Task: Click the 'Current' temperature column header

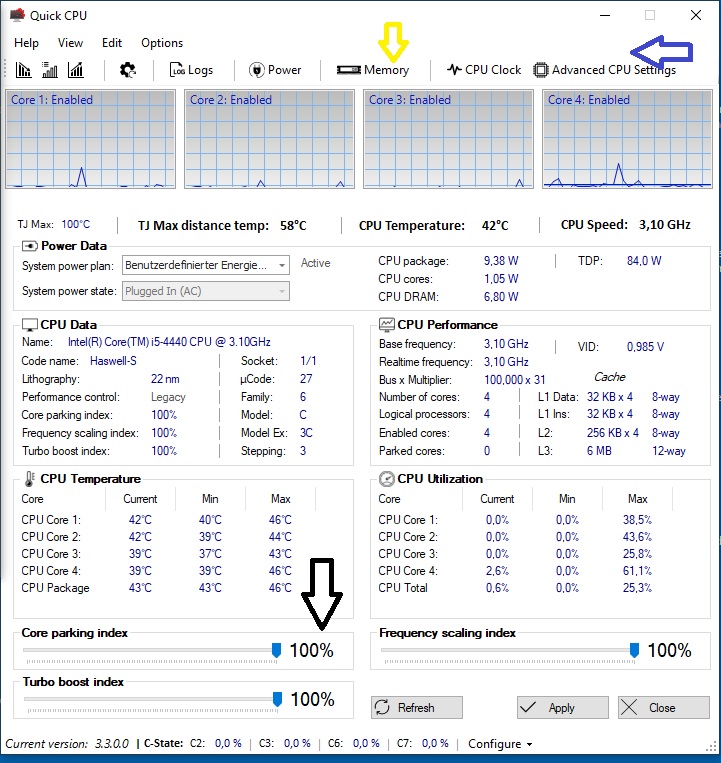Action: [140, 499]
